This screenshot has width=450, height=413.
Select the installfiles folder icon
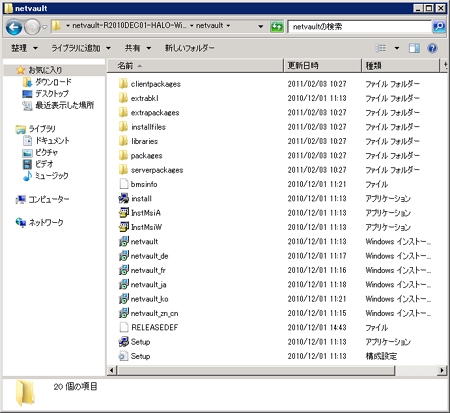tap(123, 127)
